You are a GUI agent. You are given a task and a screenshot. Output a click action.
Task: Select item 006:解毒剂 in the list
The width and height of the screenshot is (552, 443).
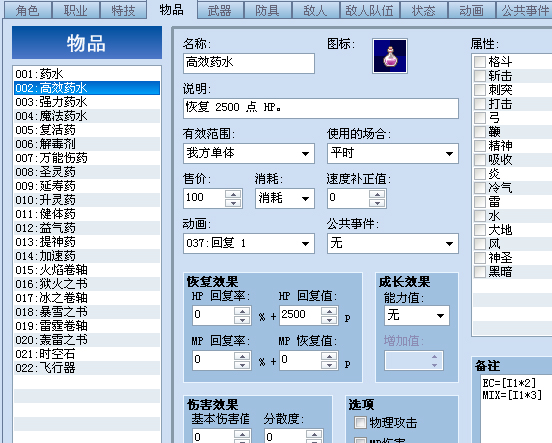(87, 144)
